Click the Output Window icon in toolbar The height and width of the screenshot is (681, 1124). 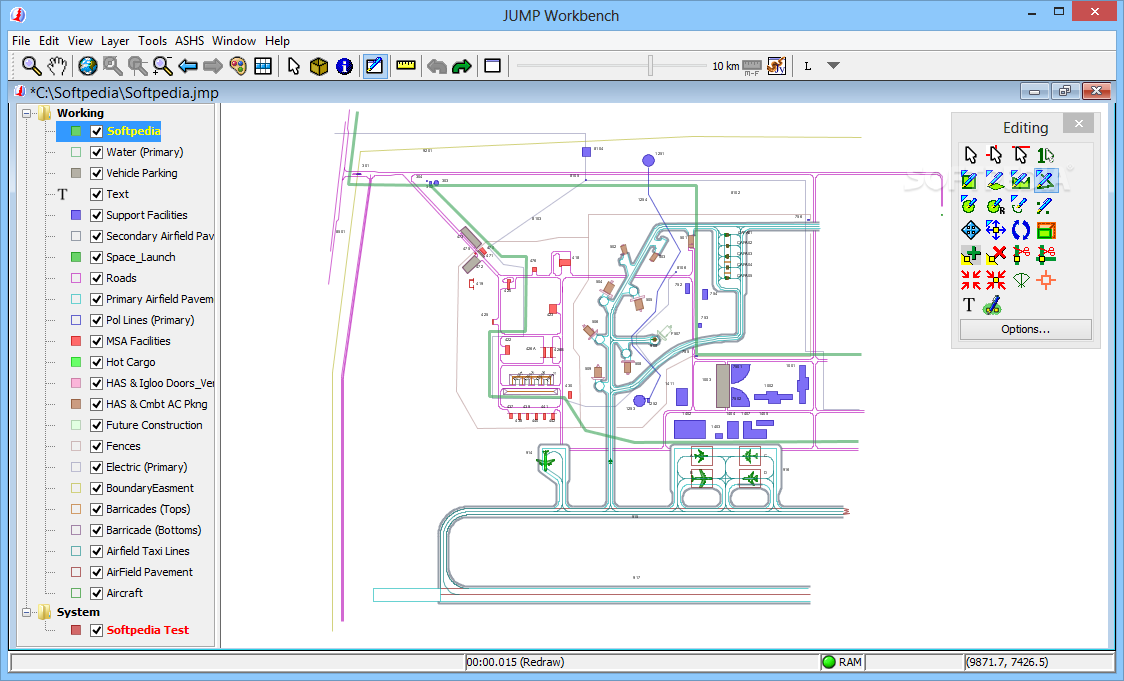click(492, 66)
